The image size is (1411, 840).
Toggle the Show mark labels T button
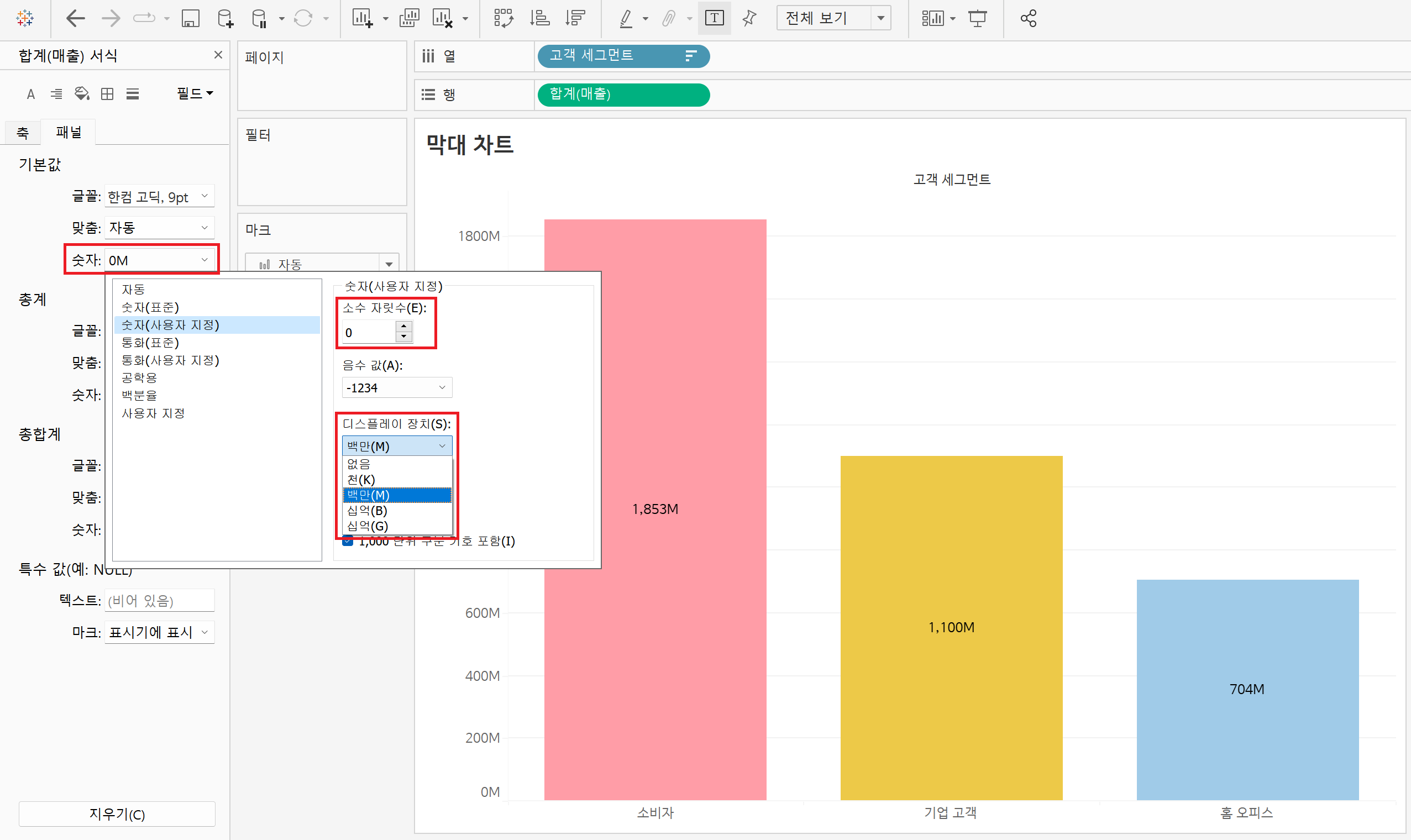click(714, 19)
